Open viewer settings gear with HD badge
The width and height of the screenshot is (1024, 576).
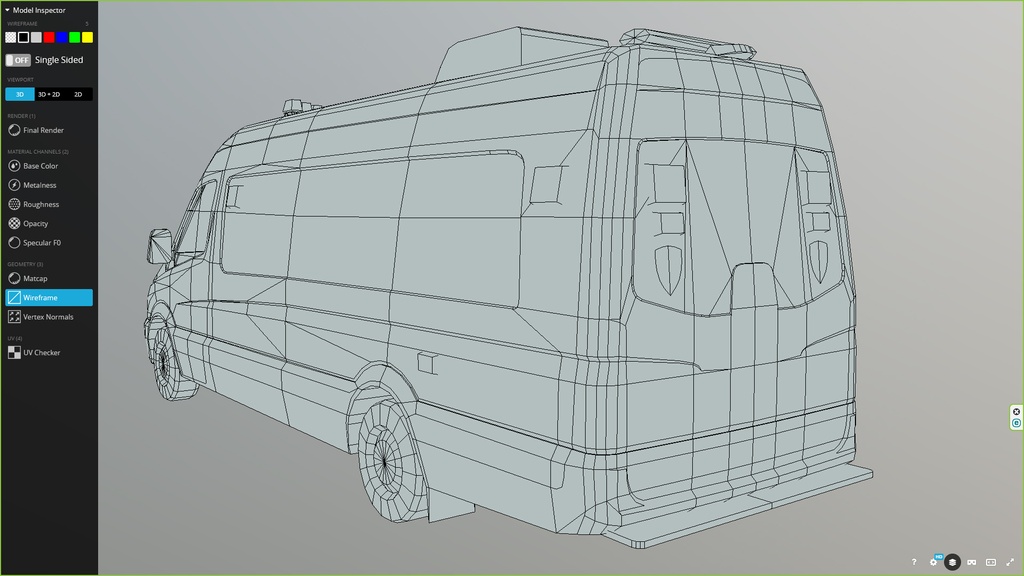pos(934,562)
